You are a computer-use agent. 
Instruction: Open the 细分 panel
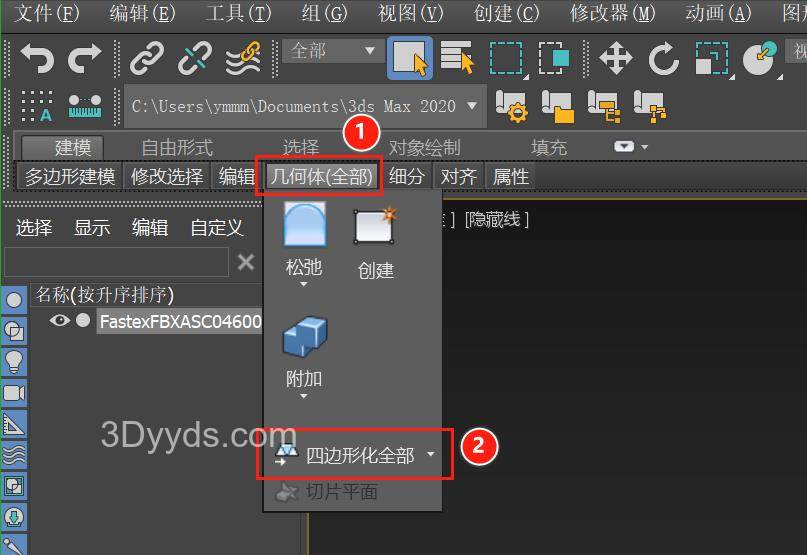(407, 177)
